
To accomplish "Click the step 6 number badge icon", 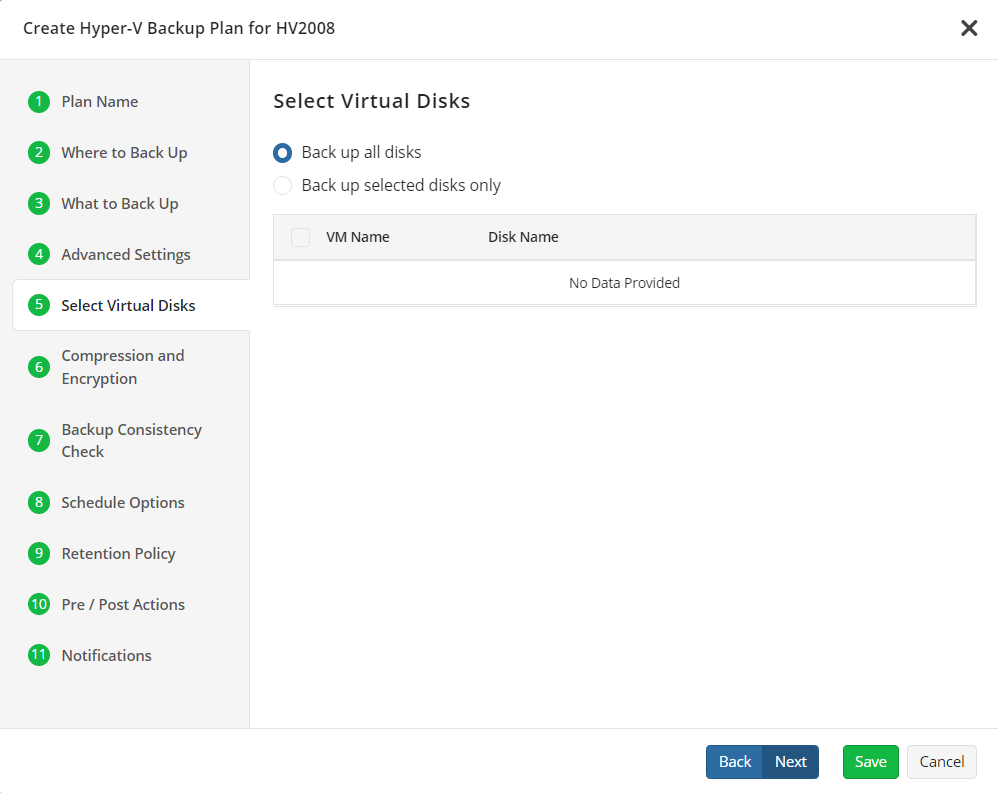I will click(39, 367).
